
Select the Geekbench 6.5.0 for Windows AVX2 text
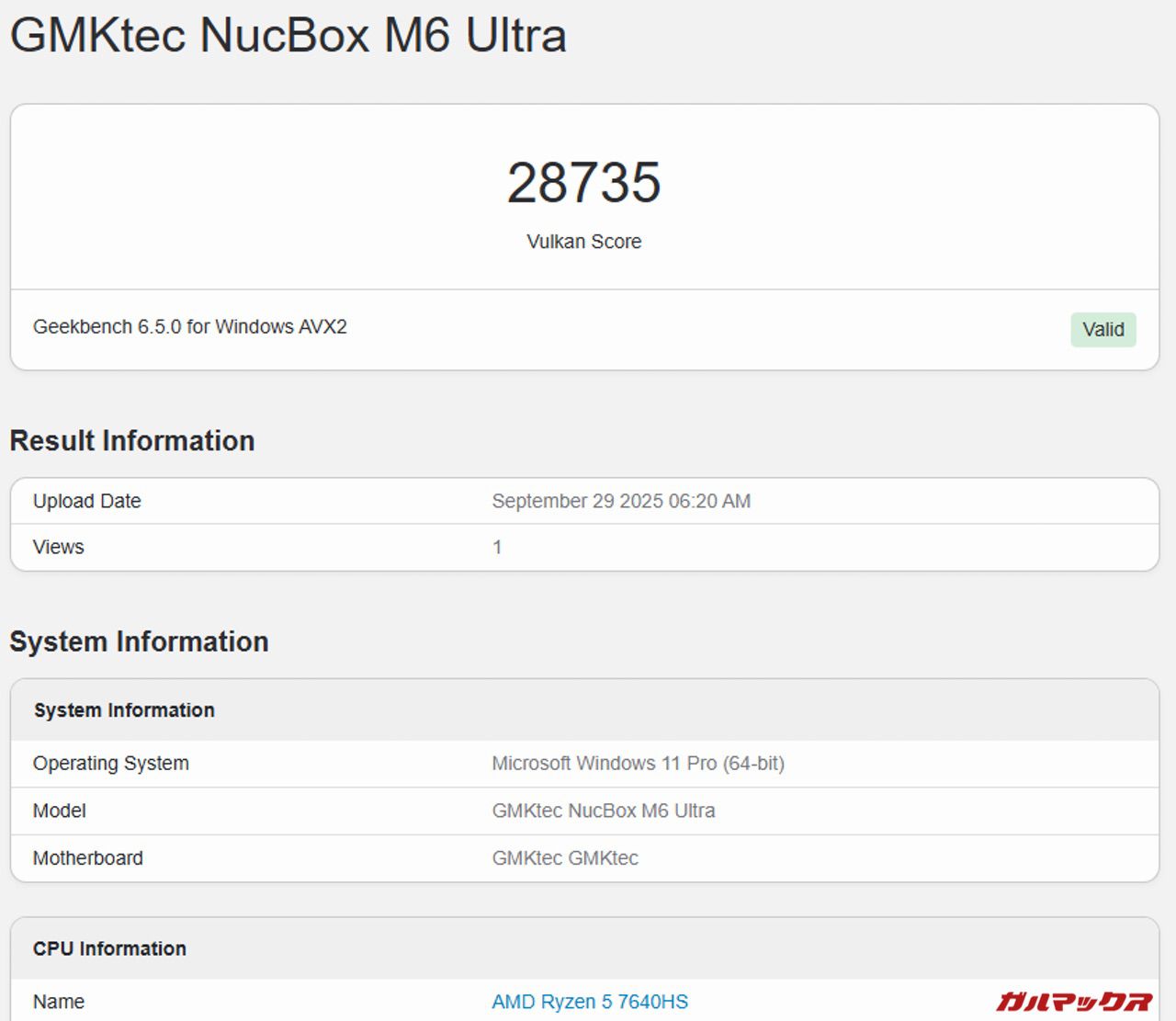click(190, 327)
